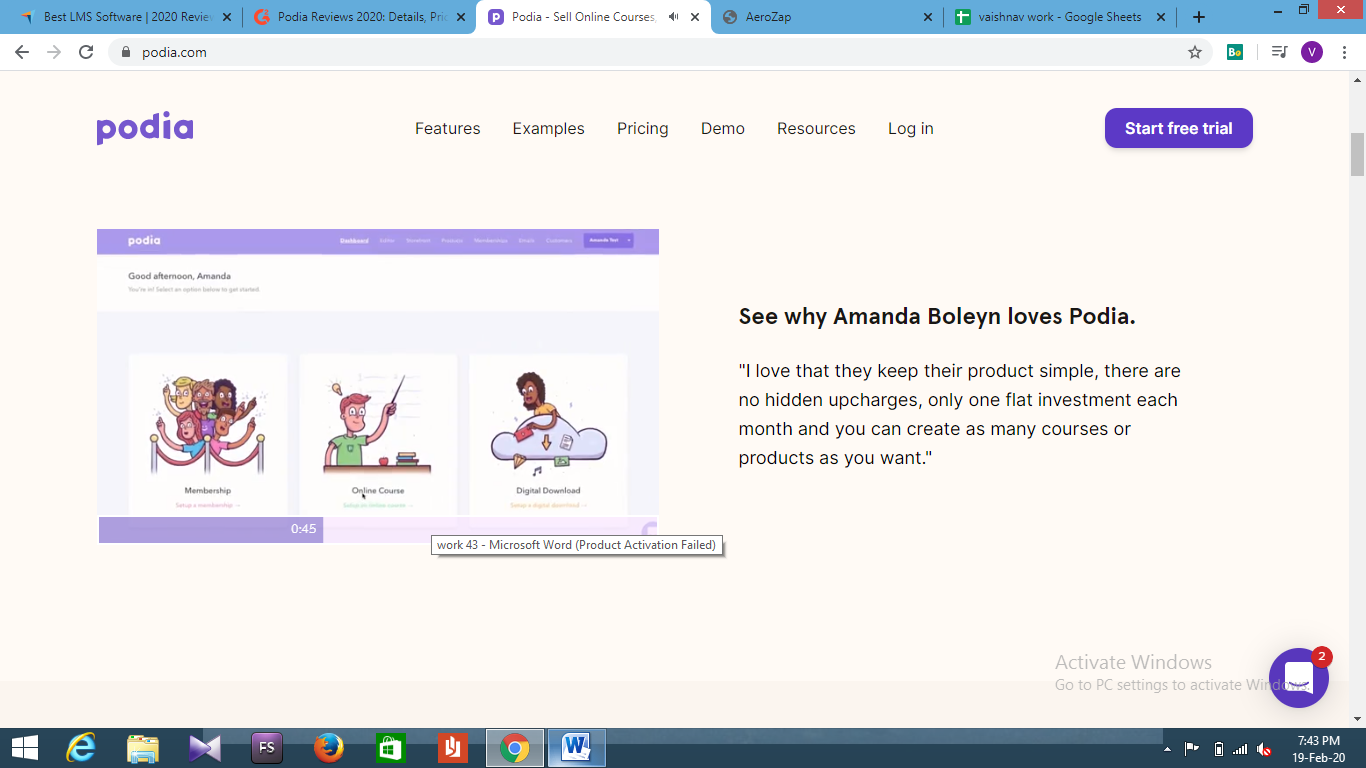Bookmark page with the star icon
Screen dimensions: 1366x768
[1194, 52]
